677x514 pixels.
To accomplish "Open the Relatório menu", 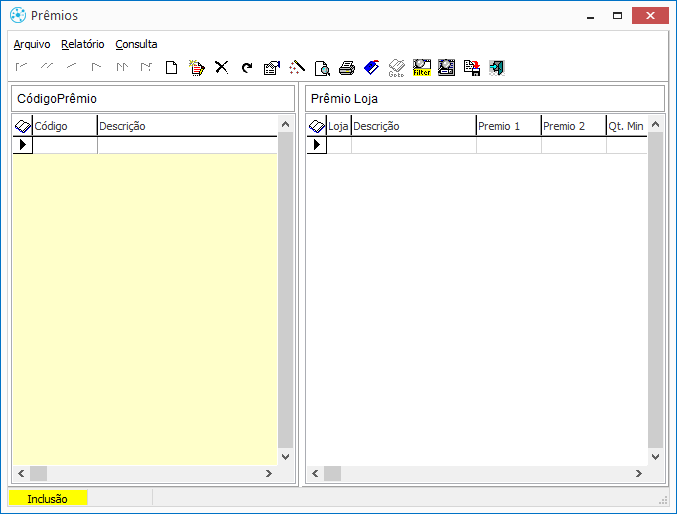I will click(82, 44).
